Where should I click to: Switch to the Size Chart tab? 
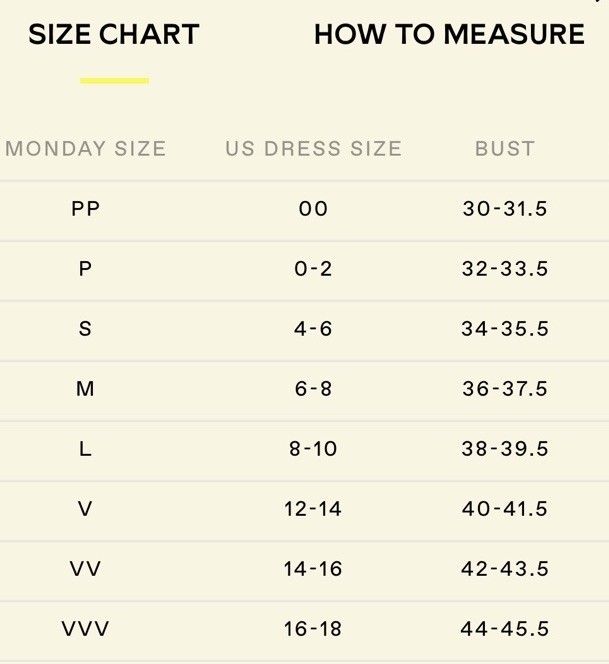[114, 34]
